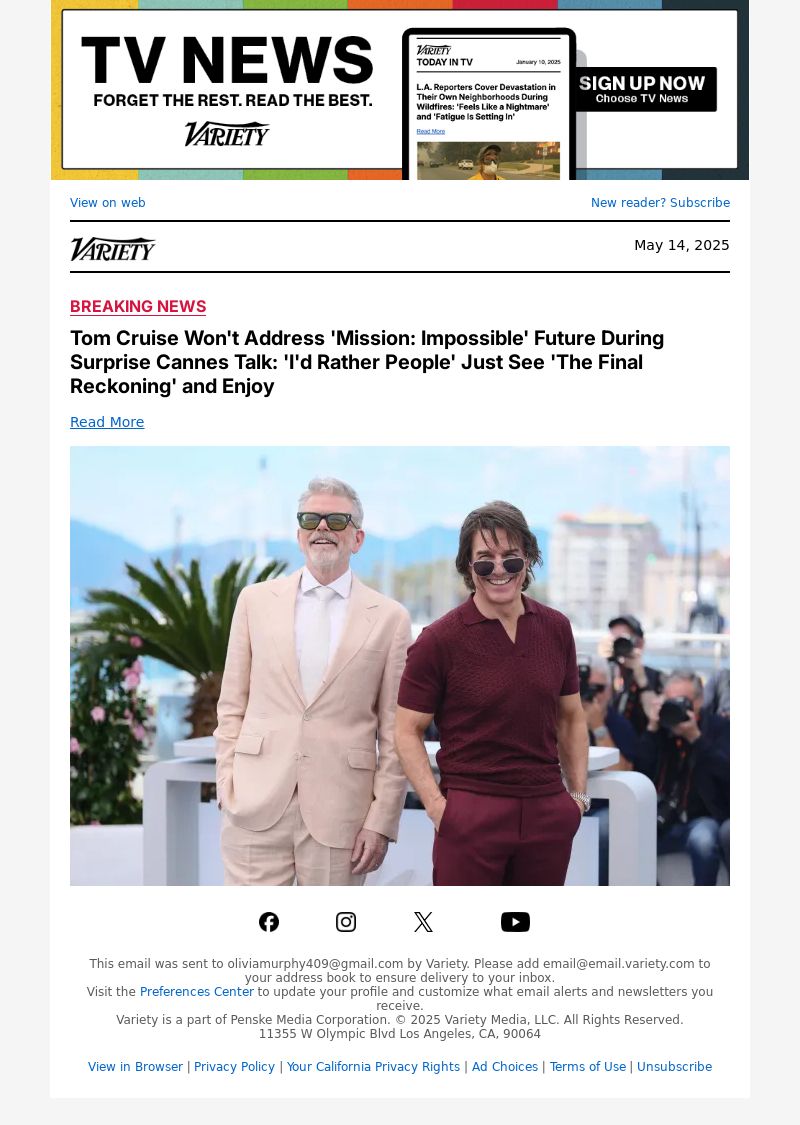Click the tablet preview in the banner
The image size is (800, 1125).
tap(489, 104)
